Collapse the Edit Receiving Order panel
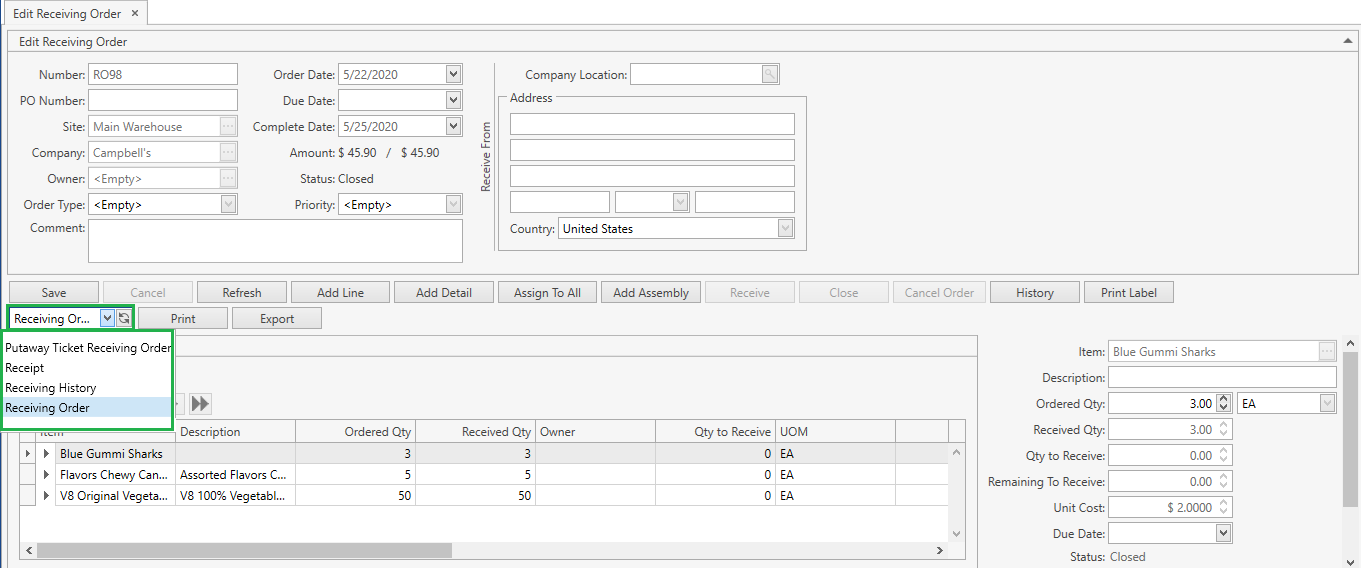1361x568 pixels. [1347, 41]
